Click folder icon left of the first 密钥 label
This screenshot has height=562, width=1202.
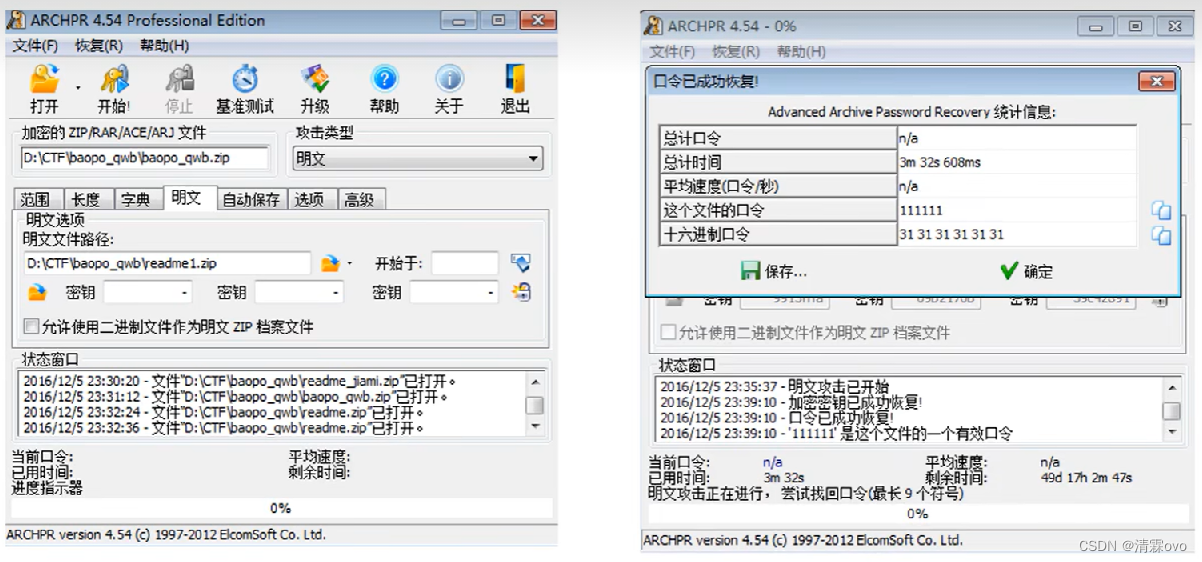coord(37,292)
